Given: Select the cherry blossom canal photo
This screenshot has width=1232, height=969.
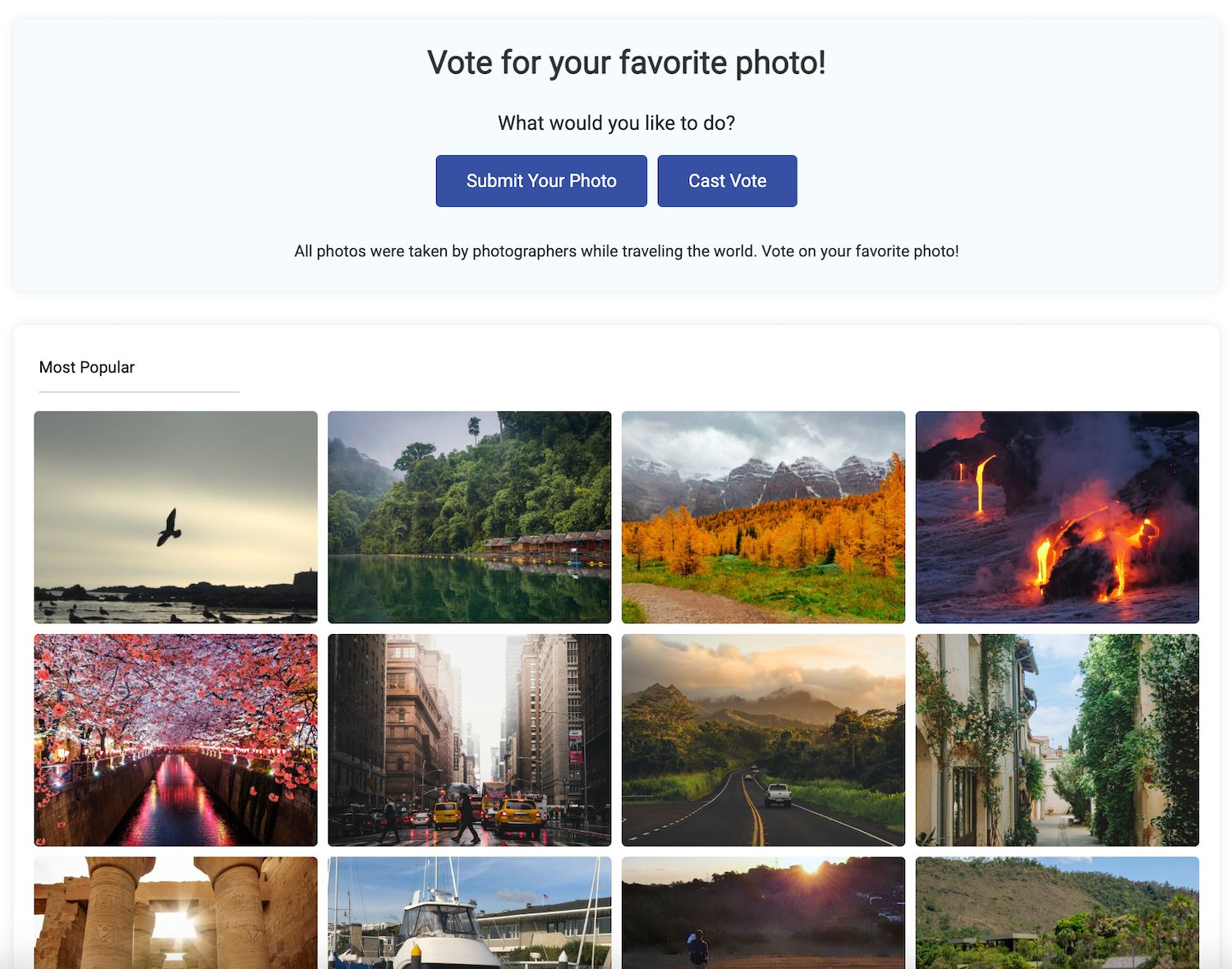Looking at the screenshot, I should coord(175,739).
